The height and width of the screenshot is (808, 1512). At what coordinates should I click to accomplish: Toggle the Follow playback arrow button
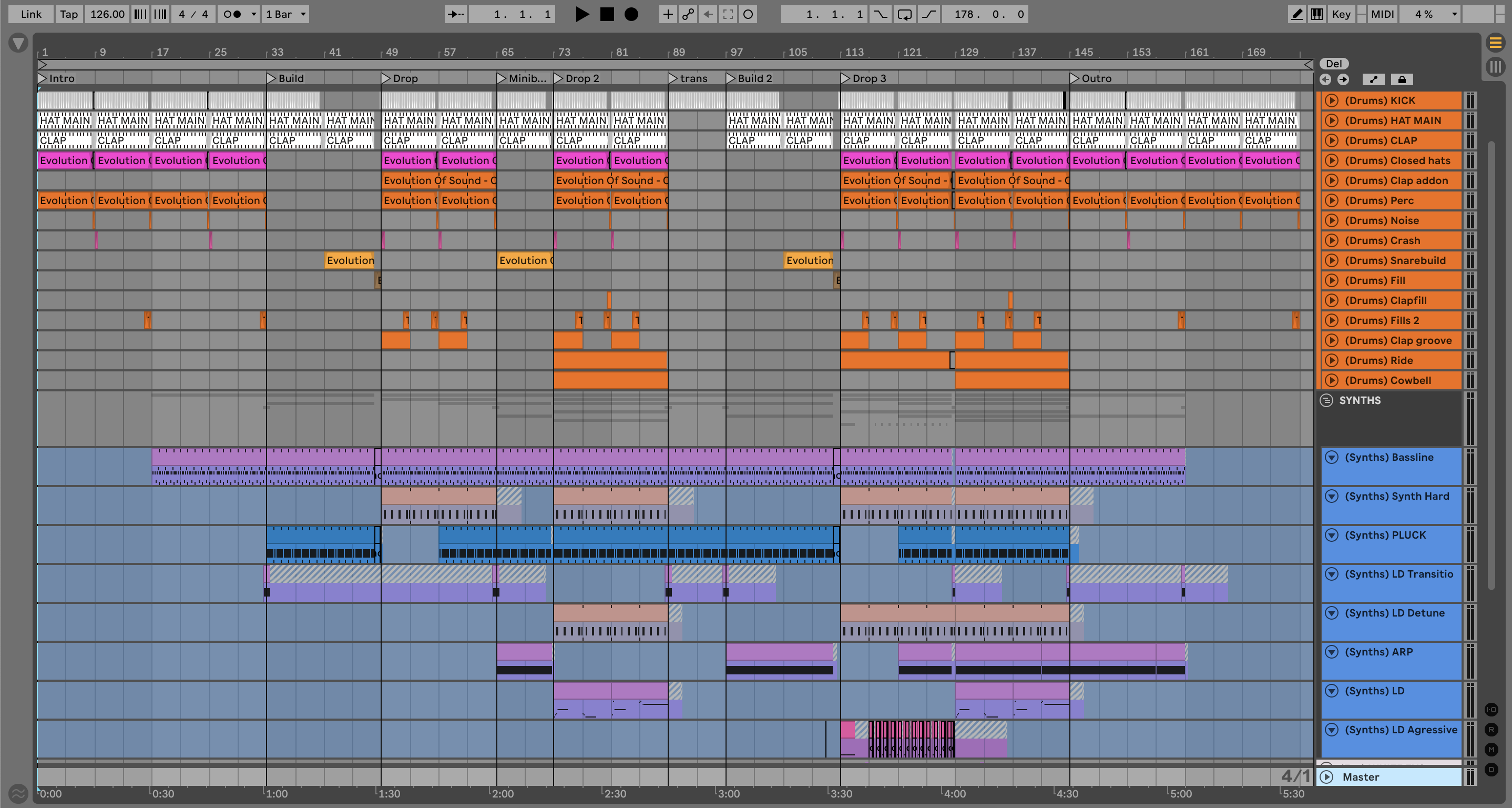[455, 14]
